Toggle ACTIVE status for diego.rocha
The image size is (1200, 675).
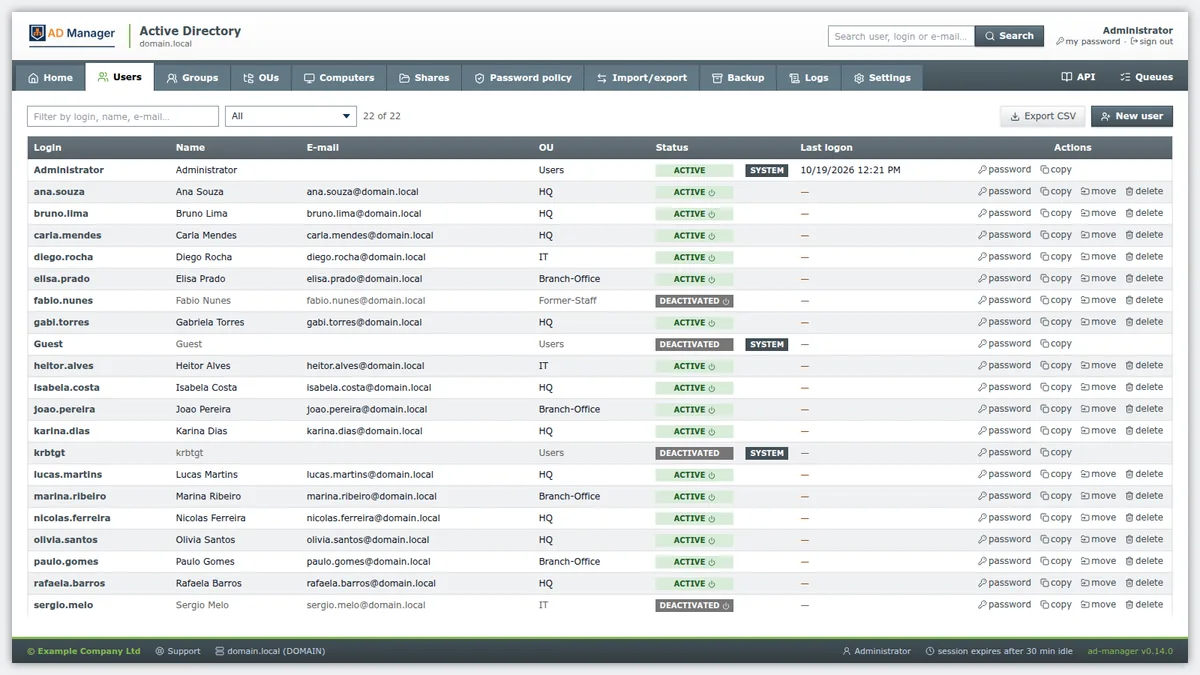[694, 257]
